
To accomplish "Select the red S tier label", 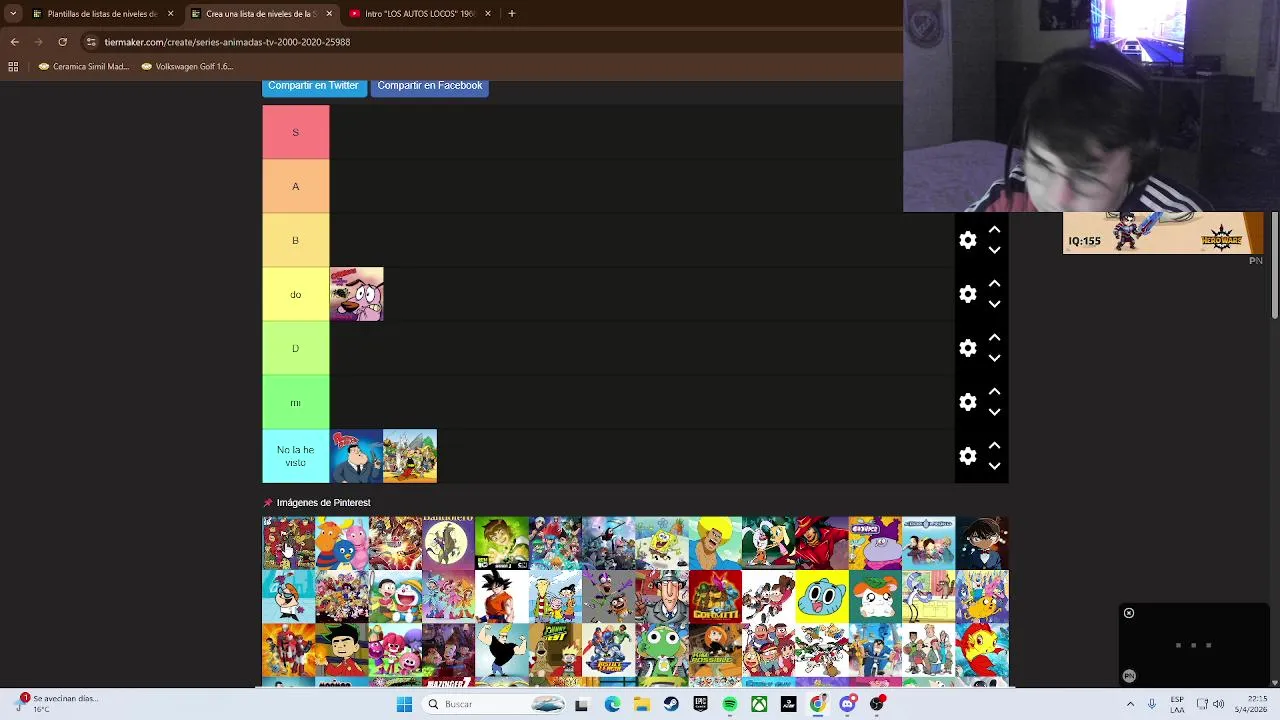I will click(295, 132).
